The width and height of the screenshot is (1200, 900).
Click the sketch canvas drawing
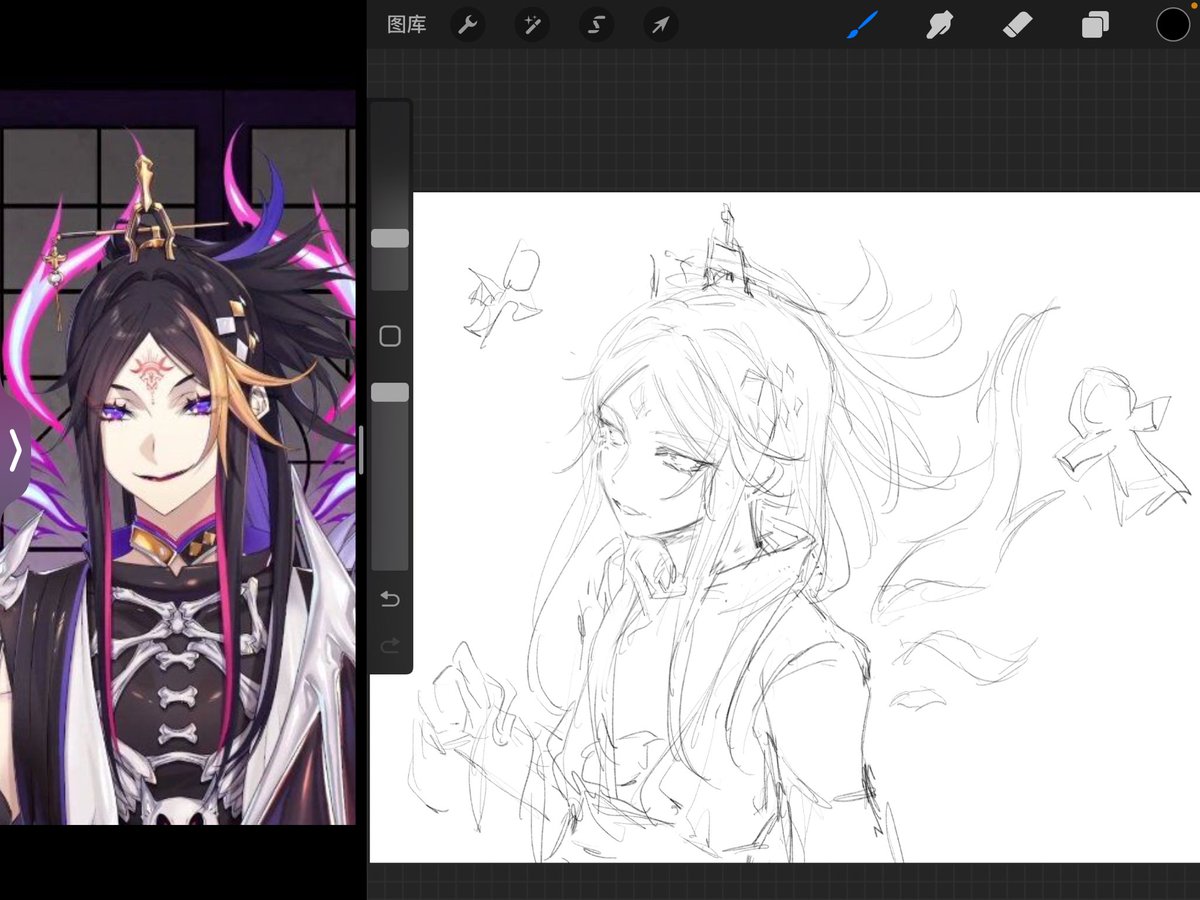pos(785,527)
